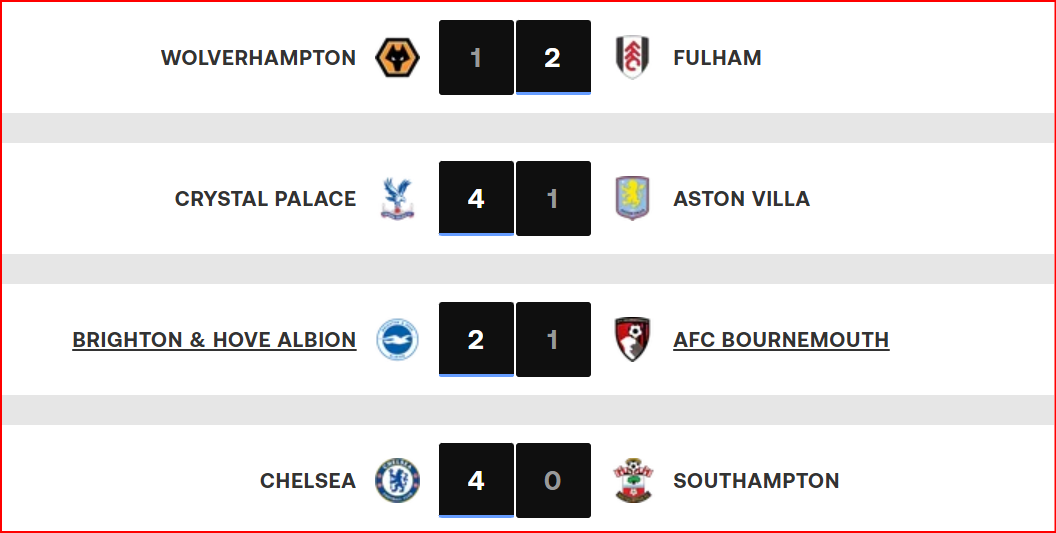Select the Chelsea lion badge

397,480
